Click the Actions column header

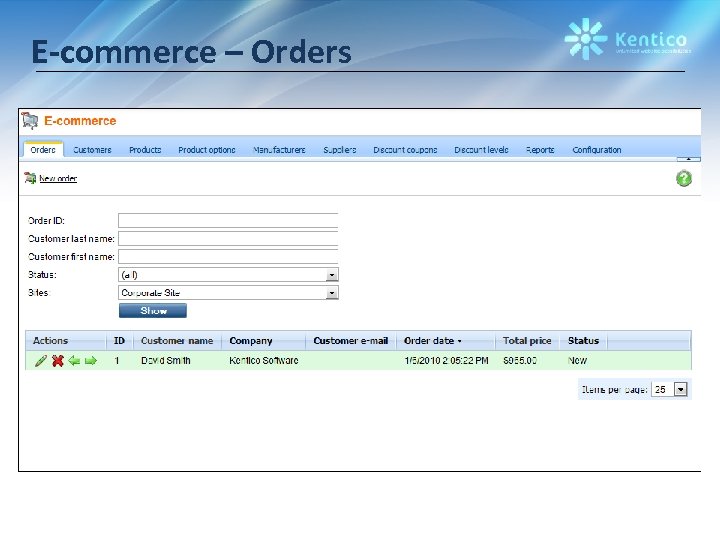pyautogui.click(x=51, y=341)
